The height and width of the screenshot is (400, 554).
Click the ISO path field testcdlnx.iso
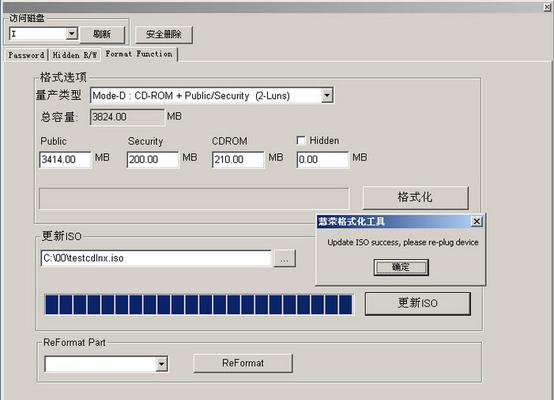(x=156, y=258)
